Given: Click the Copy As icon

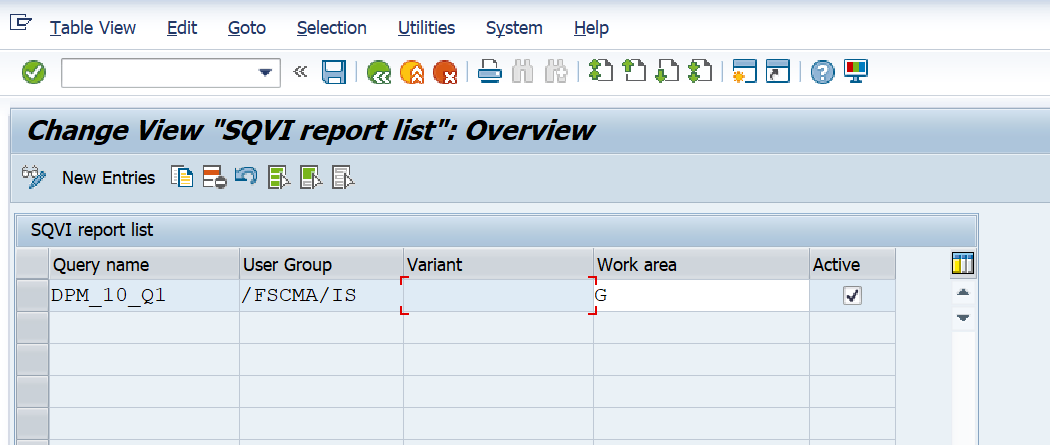Looking at the screenshot, I should (x=182, y=177).
